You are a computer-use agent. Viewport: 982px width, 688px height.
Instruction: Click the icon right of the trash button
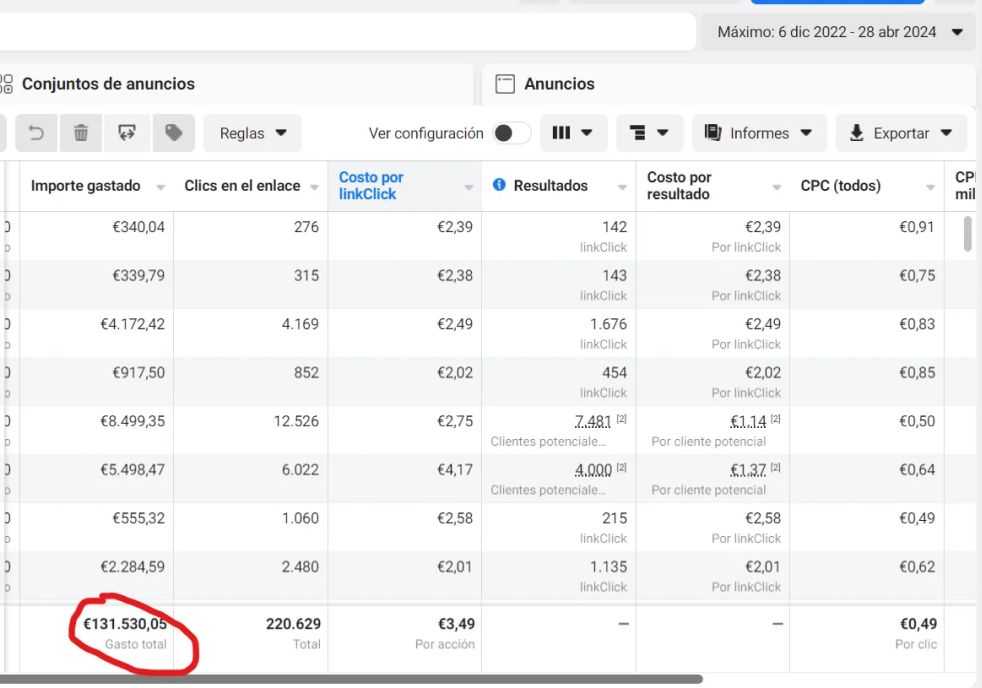click(127, 133)
